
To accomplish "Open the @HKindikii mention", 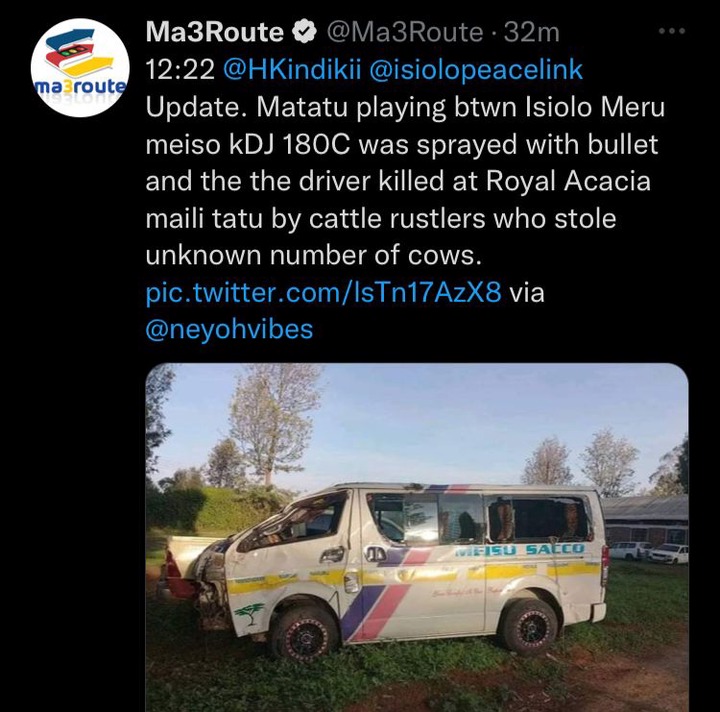I will [x=292, y=70].
